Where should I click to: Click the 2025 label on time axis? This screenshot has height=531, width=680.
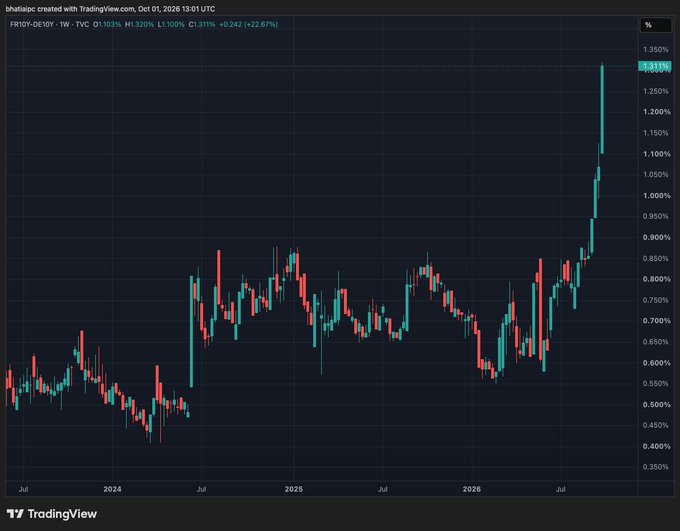(x=294, y=489)
